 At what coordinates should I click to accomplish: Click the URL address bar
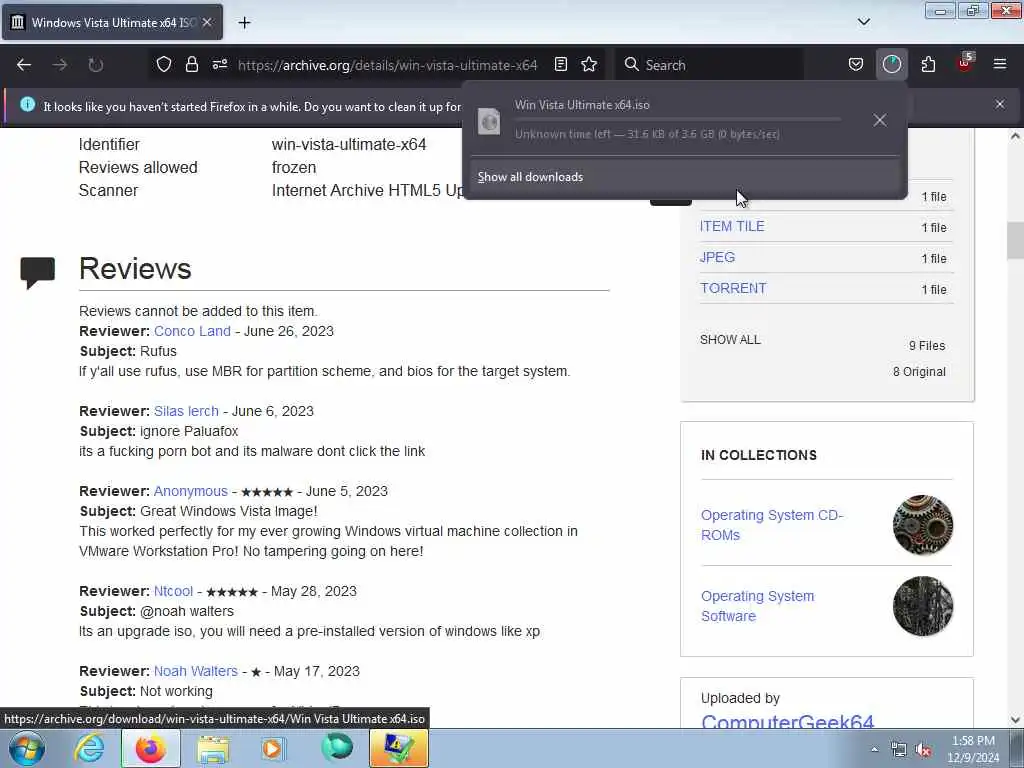(387, 65)
